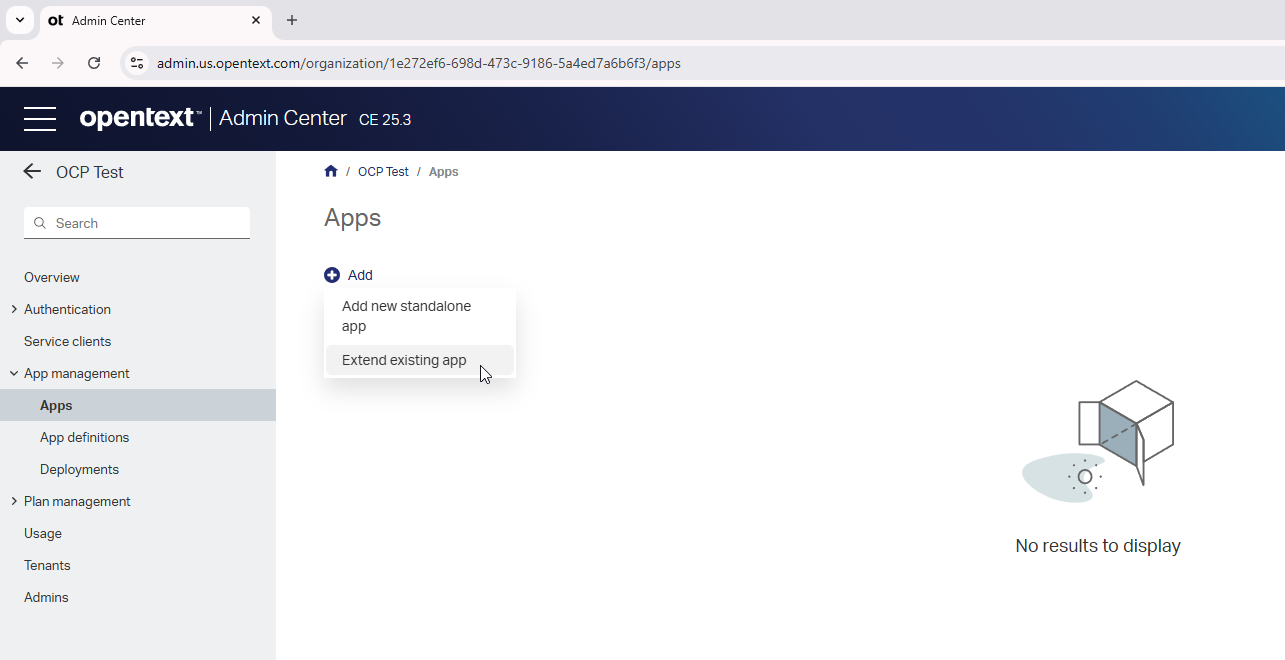Go back using OCP Test arrow
Screen dimensions: 1285x660
pyautogui.click(x=32, y=171)
